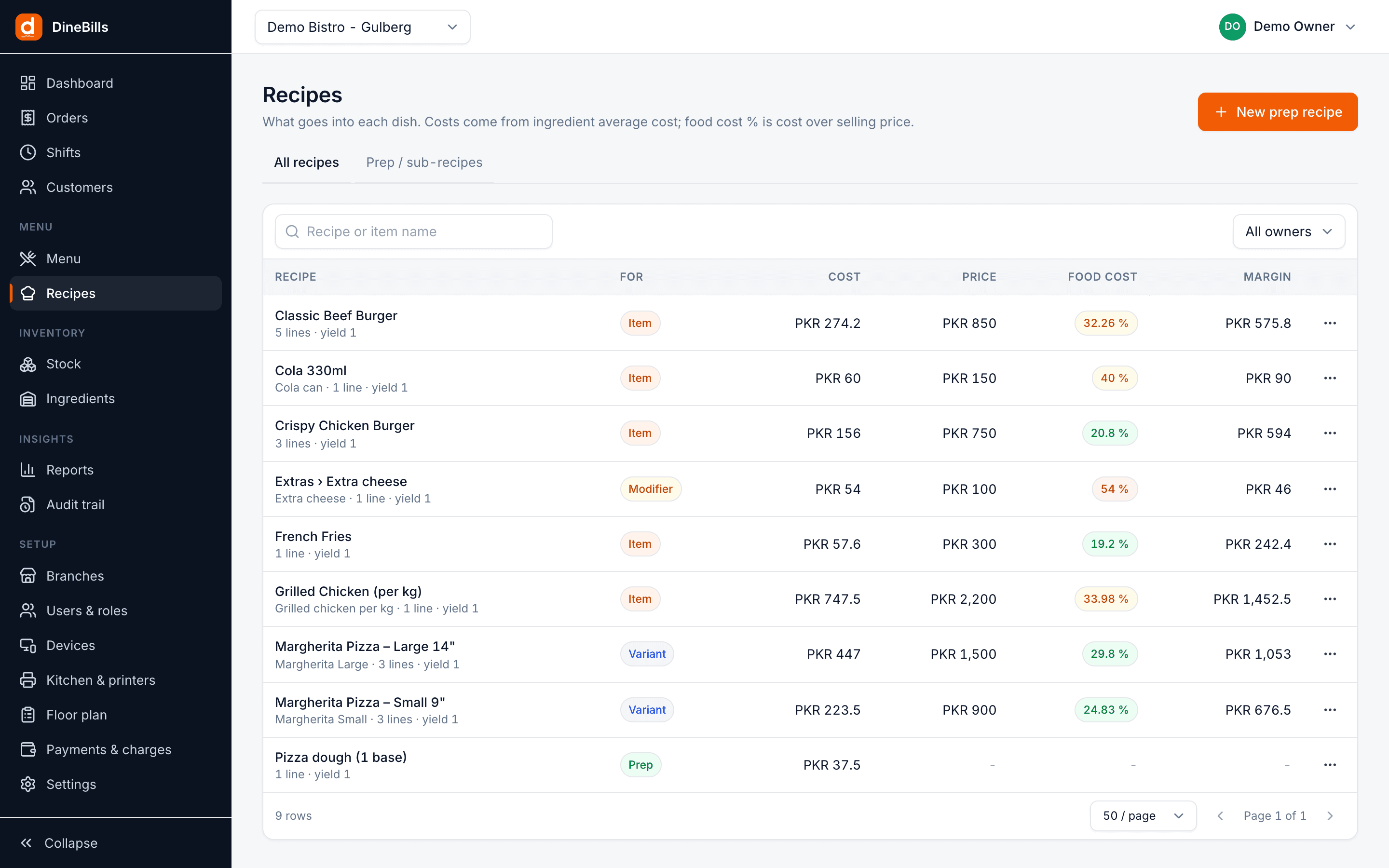
Task: Click the Settings gear icon
Action: point(27,784)
